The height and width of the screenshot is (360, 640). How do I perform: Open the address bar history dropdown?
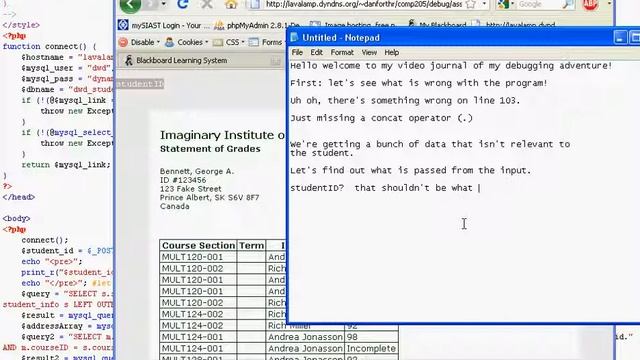pos(484,4)
